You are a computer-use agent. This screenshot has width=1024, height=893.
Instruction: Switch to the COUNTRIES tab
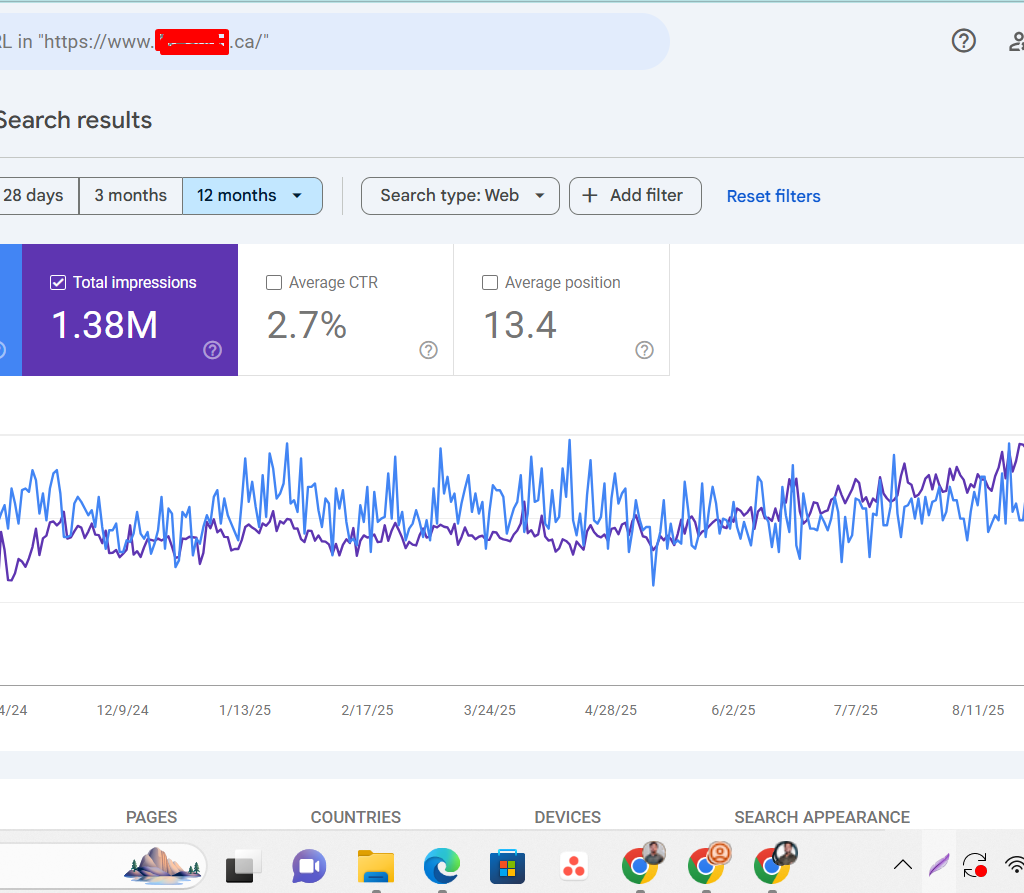pyautogui.click(x=355, y=817)
